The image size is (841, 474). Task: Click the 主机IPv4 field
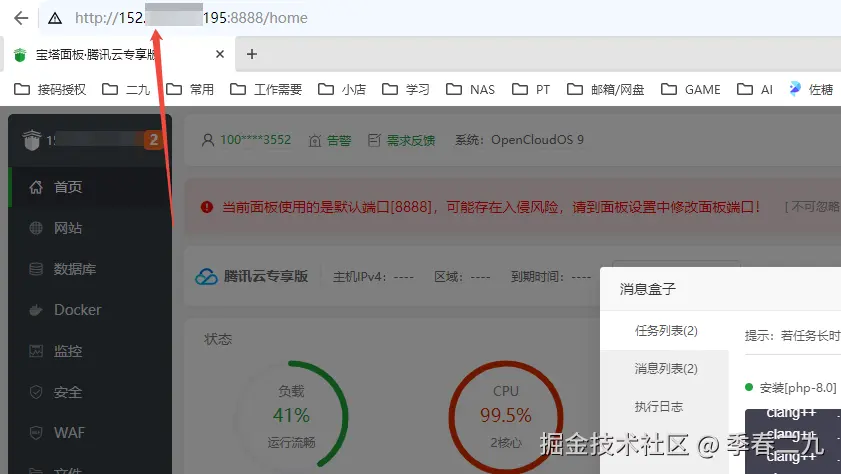[373, 277]
